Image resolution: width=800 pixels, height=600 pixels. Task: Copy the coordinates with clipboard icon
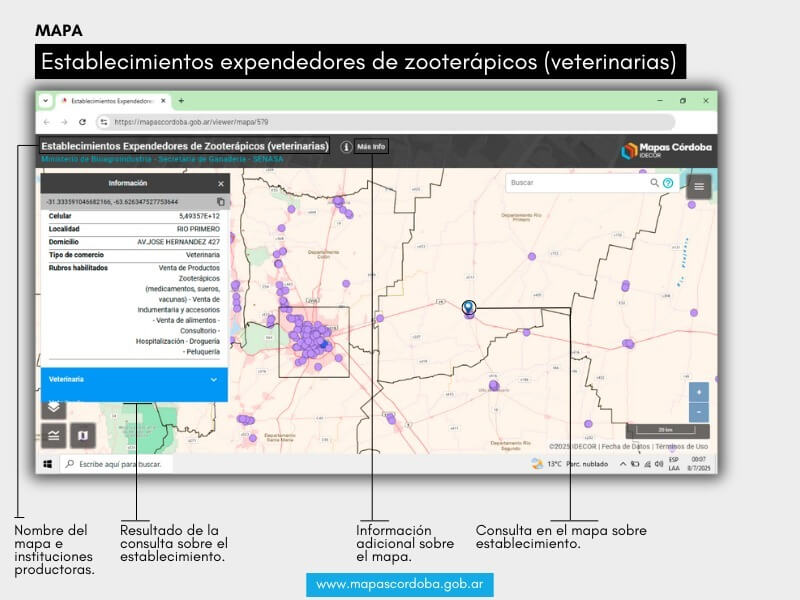[x=221, y=202]
